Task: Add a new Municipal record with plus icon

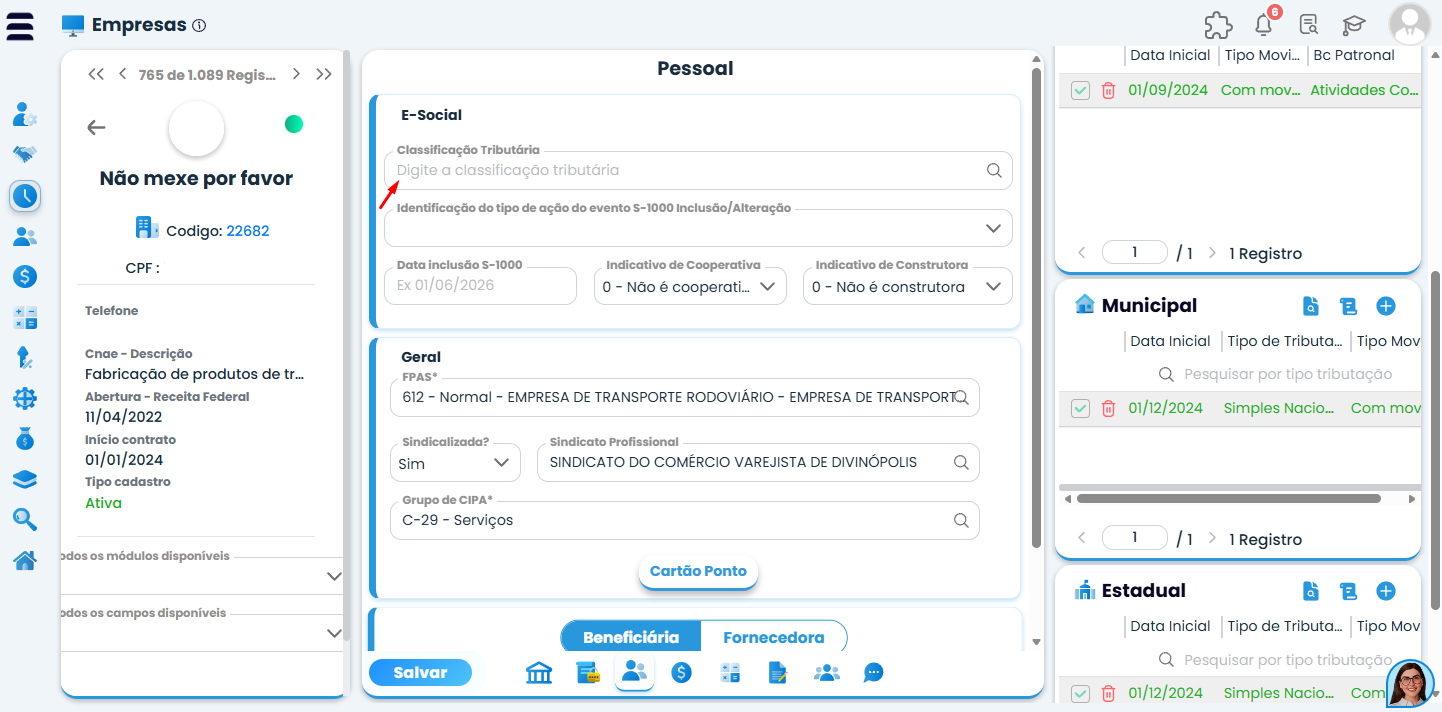Action: coord(1386,306)
